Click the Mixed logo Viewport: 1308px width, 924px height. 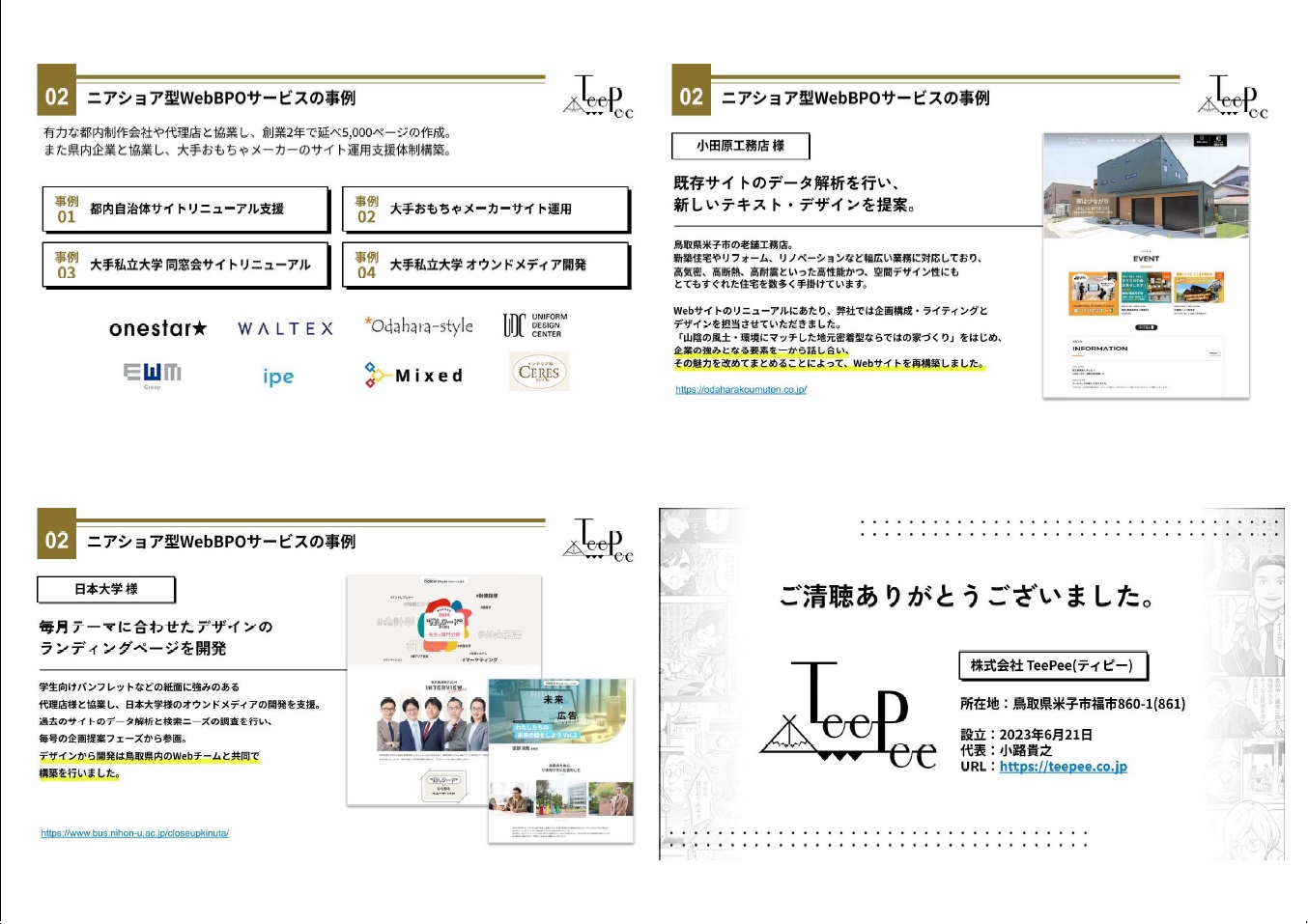pos(413,375)
